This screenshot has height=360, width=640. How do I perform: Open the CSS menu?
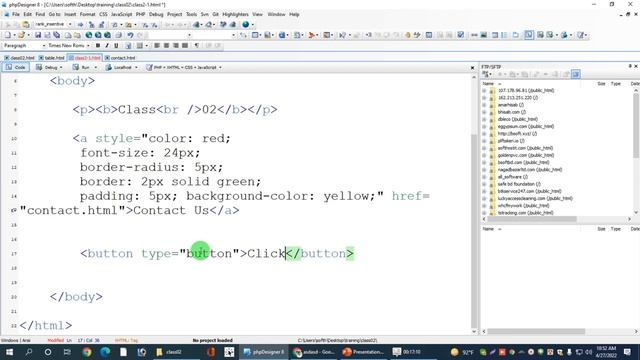(103, 14)
